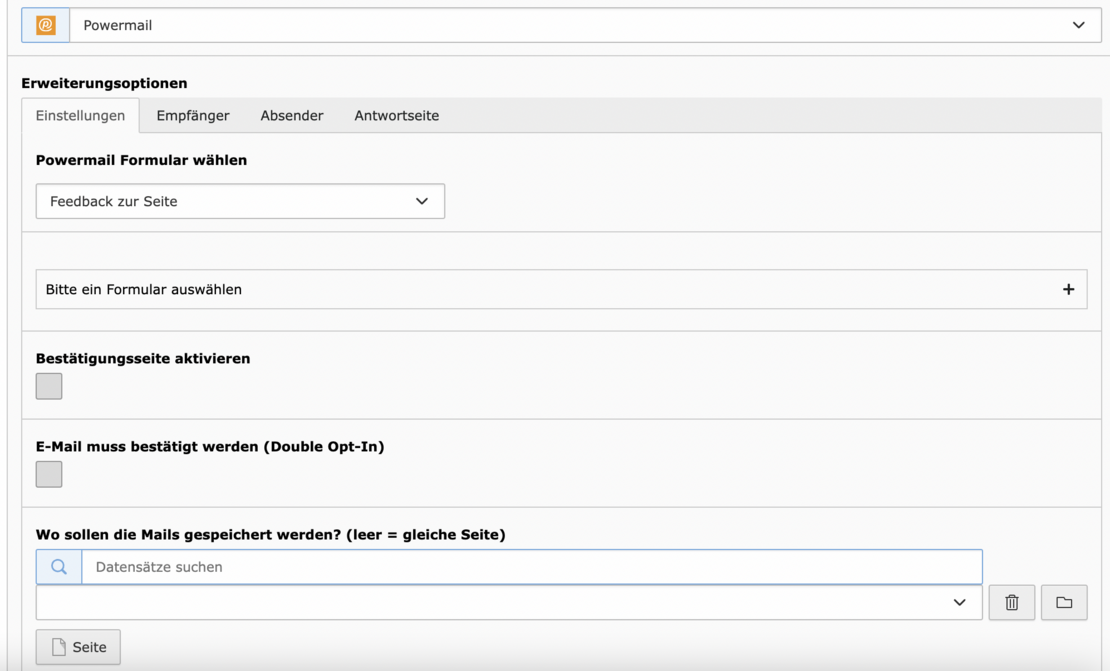The height and width of the screenshot is (671, 1110).
Task: Expand the 'Bitte ein Formular auswählen' row
Action: click(540, 290)
